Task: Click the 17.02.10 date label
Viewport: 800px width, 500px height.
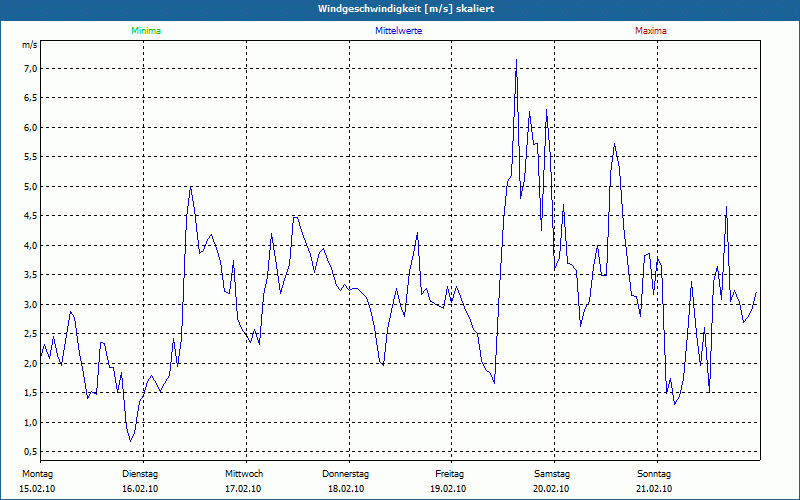Action: [243, 489]
